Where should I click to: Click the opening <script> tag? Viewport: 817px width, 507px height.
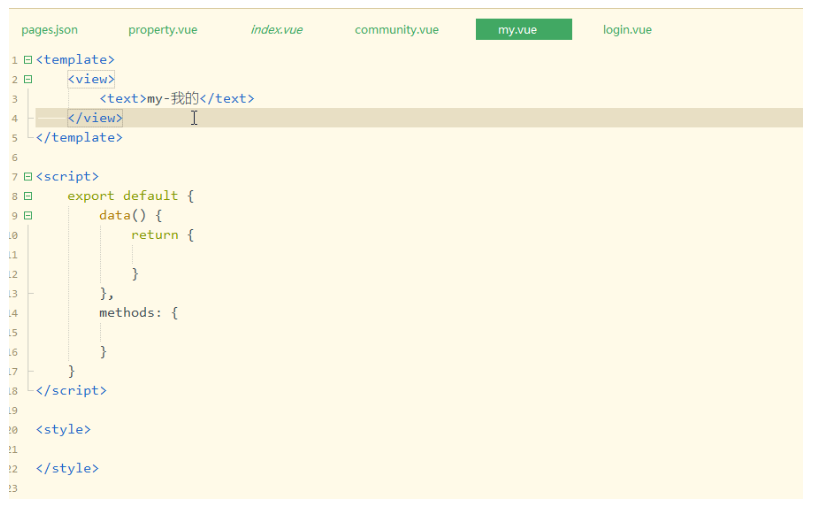coord(67,177)
